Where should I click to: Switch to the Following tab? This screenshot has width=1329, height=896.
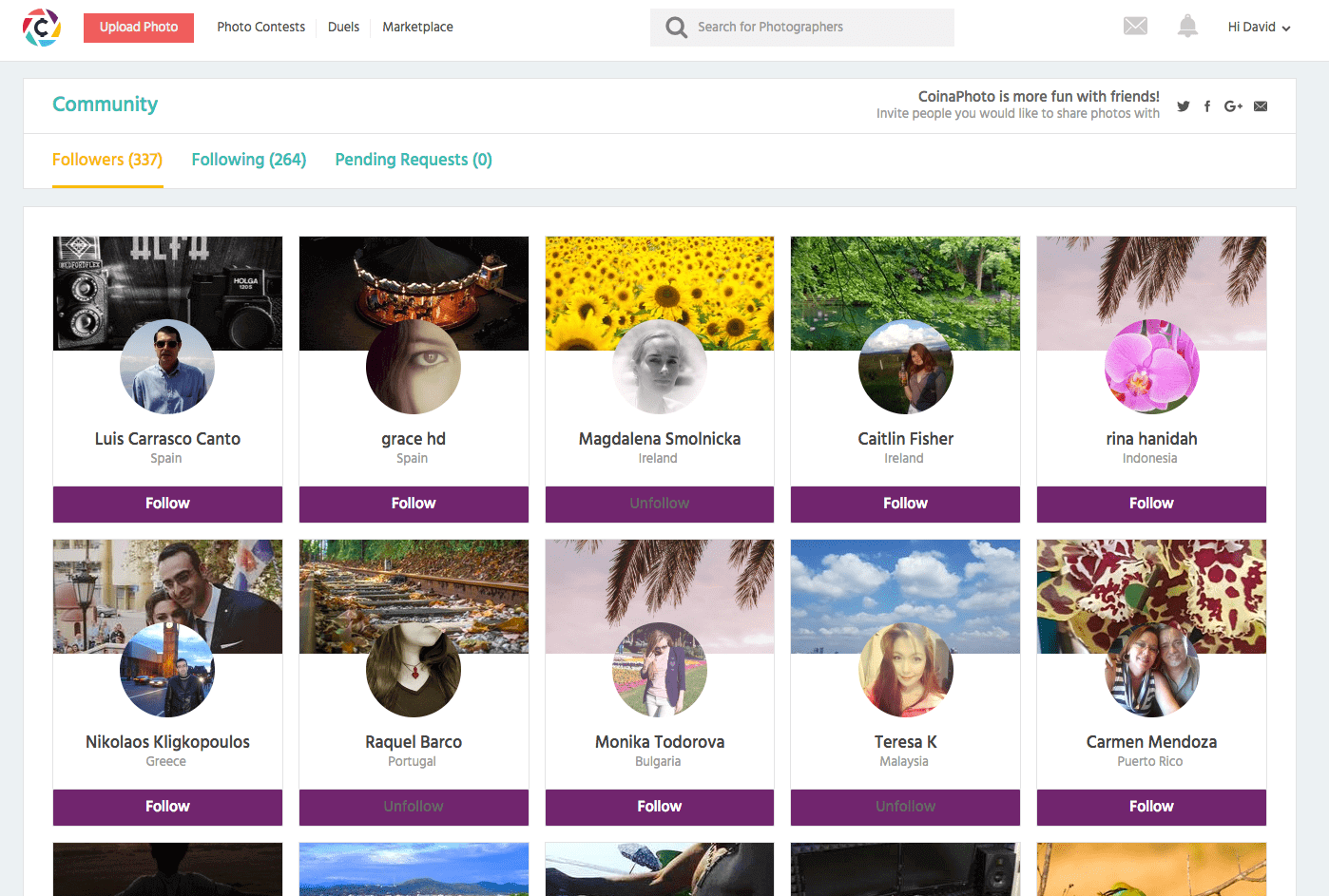(x=248, y=159)
